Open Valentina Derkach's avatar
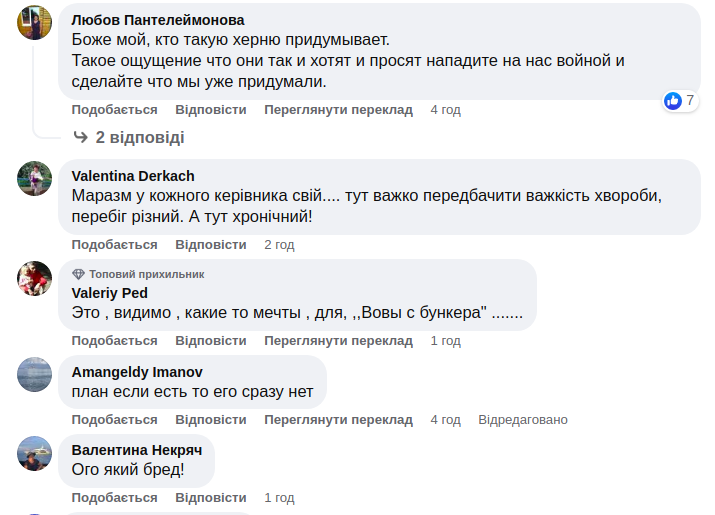 pyautogui.click(x=35, y=178)
